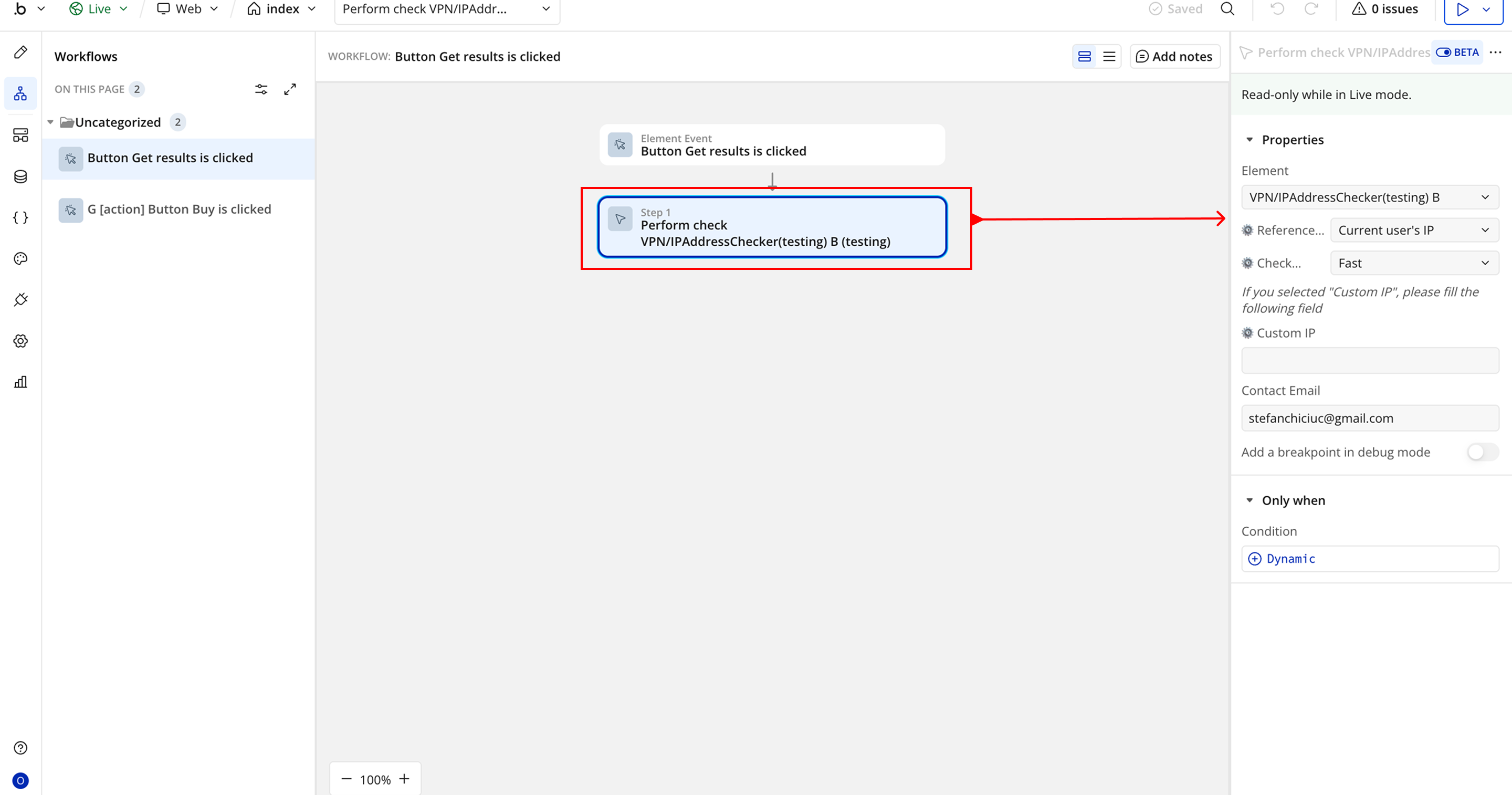The width and height of the screenshot is (1512, 795).
Task: Open the Live version menu
Action: pos(99,9)
